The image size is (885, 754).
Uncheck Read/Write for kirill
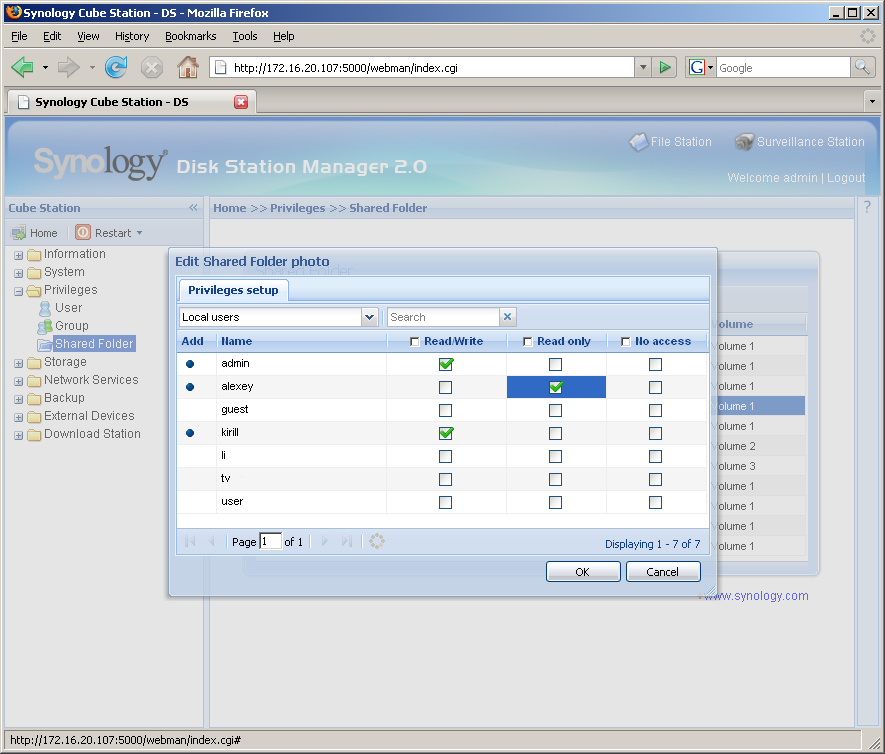[x=446, y=433]
